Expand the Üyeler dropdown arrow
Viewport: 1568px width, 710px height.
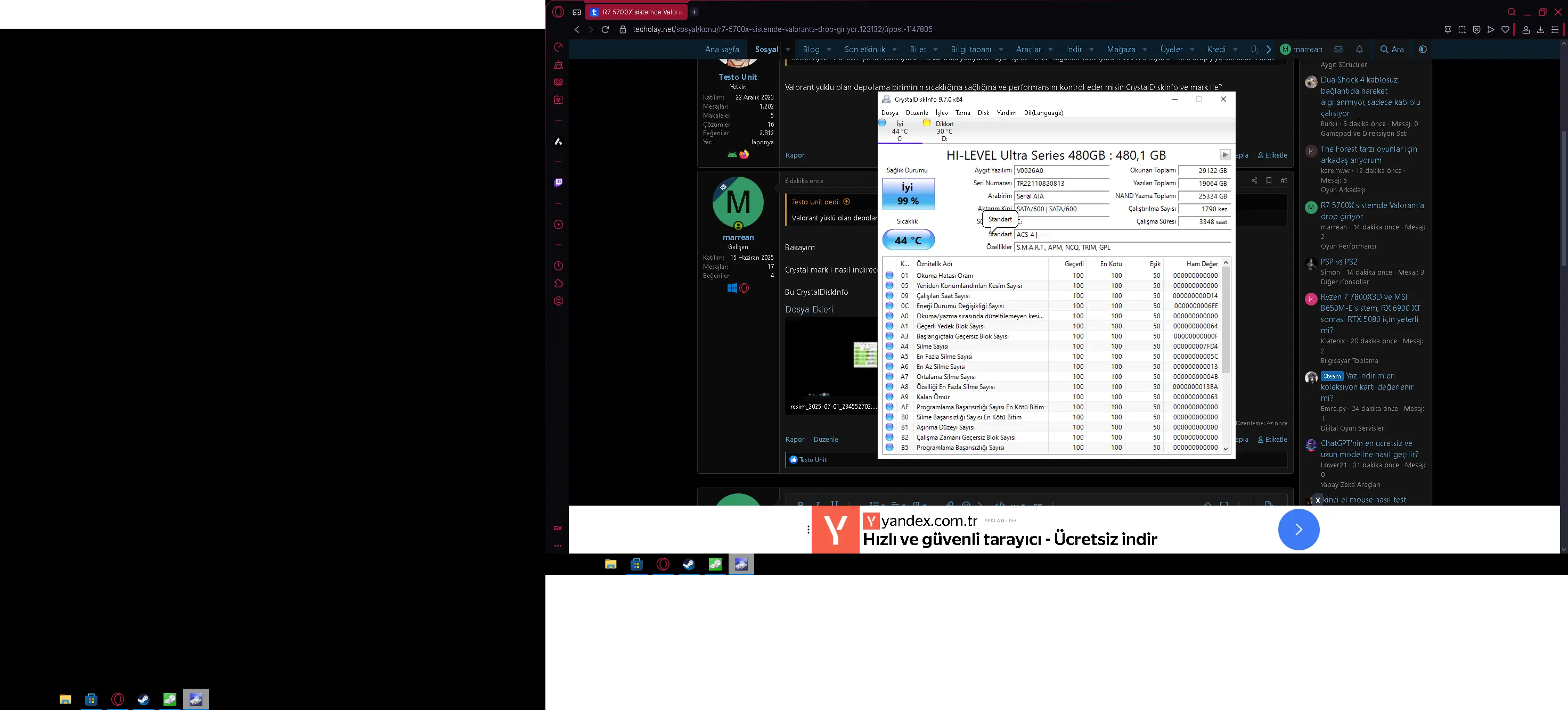[1192, 49]
